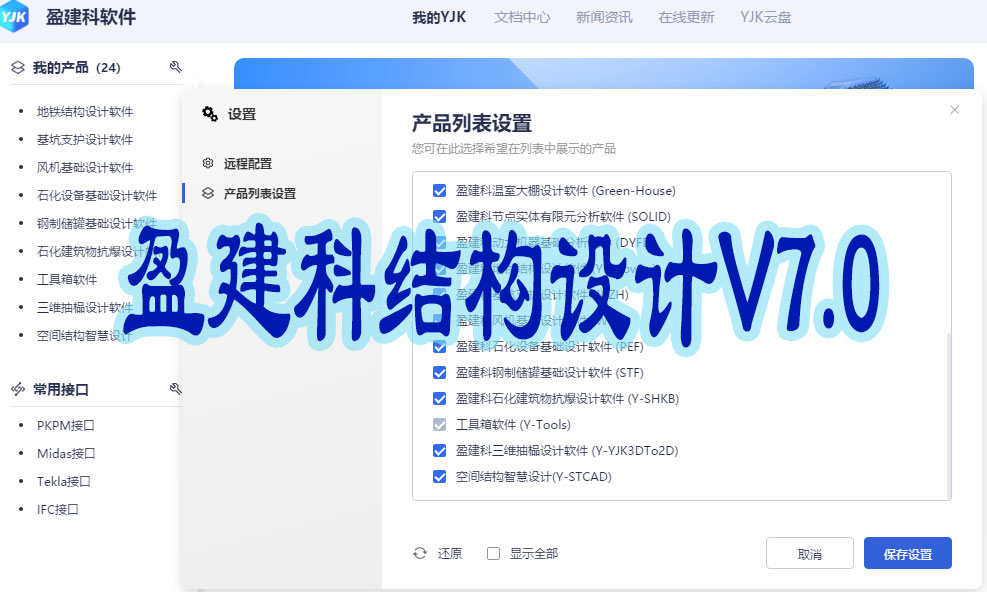The image size is (987, 592).
Task: Select 远程配置 in settings sidebar
Action: click(247, 164)
